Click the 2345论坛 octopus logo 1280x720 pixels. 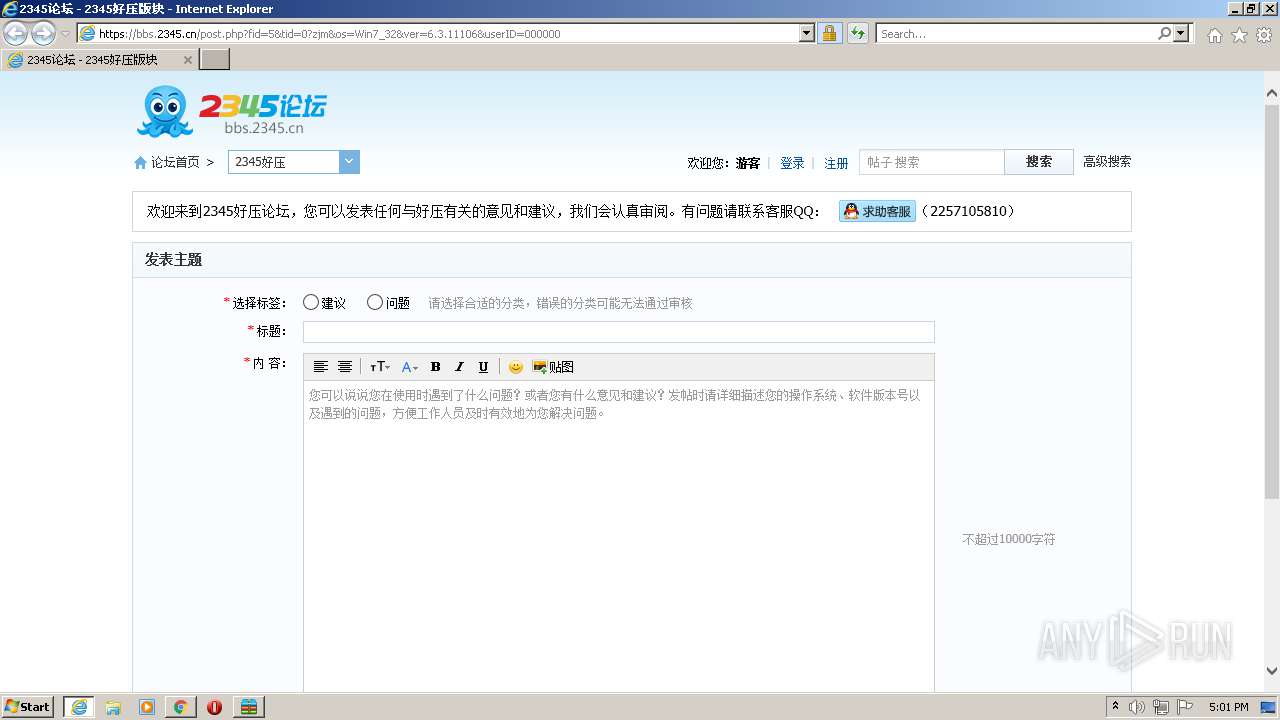pyautogui.click(x=232, y=111)
